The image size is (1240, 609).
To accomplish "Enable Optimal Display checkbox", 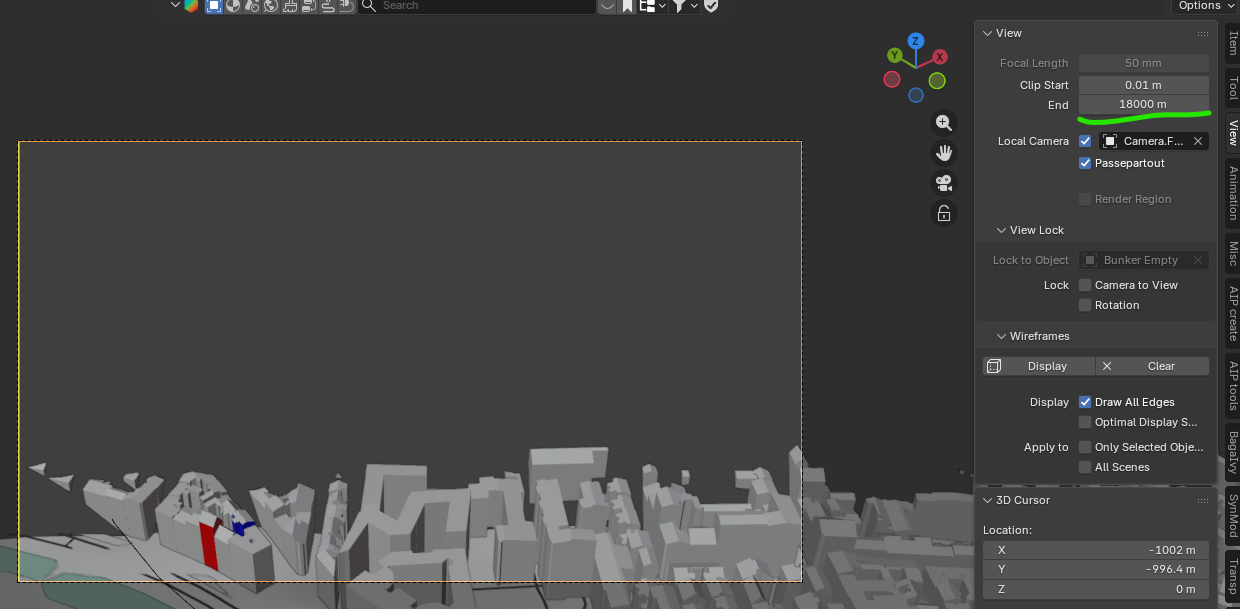I will (x=1085, y=422).
